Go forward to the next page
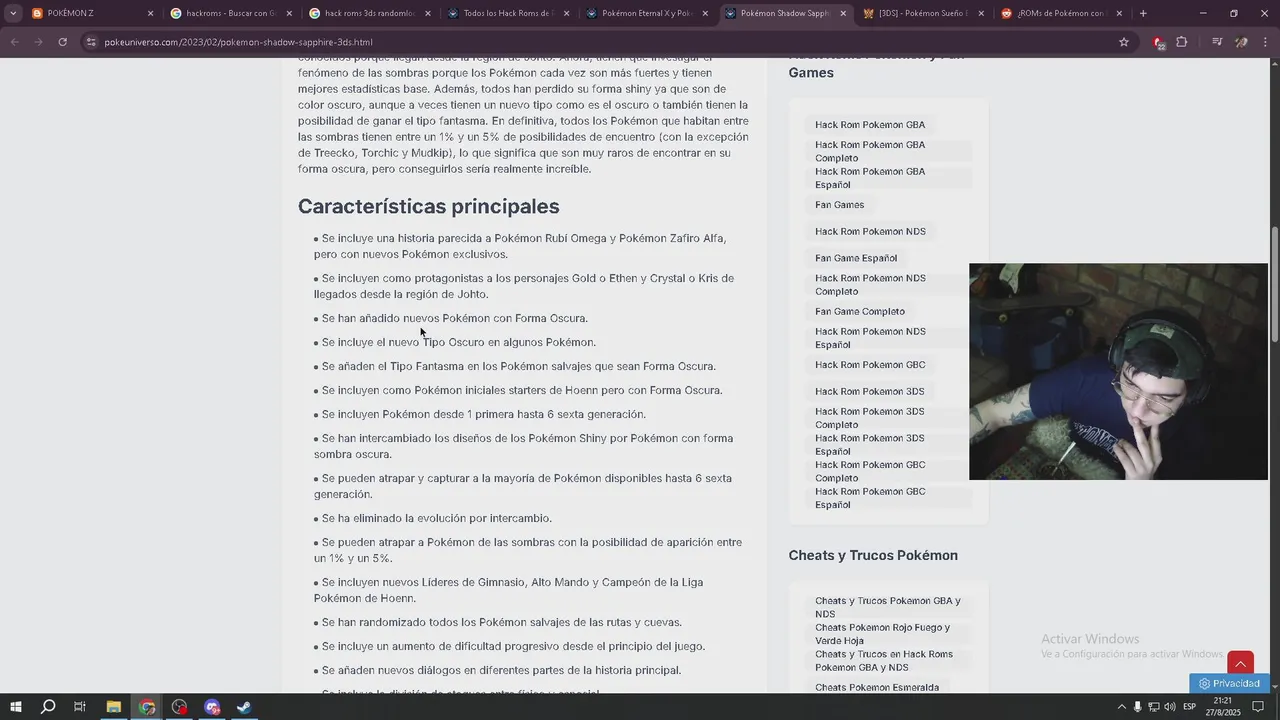Viewport: 1280px width, 720px height. tap(38, 42)
